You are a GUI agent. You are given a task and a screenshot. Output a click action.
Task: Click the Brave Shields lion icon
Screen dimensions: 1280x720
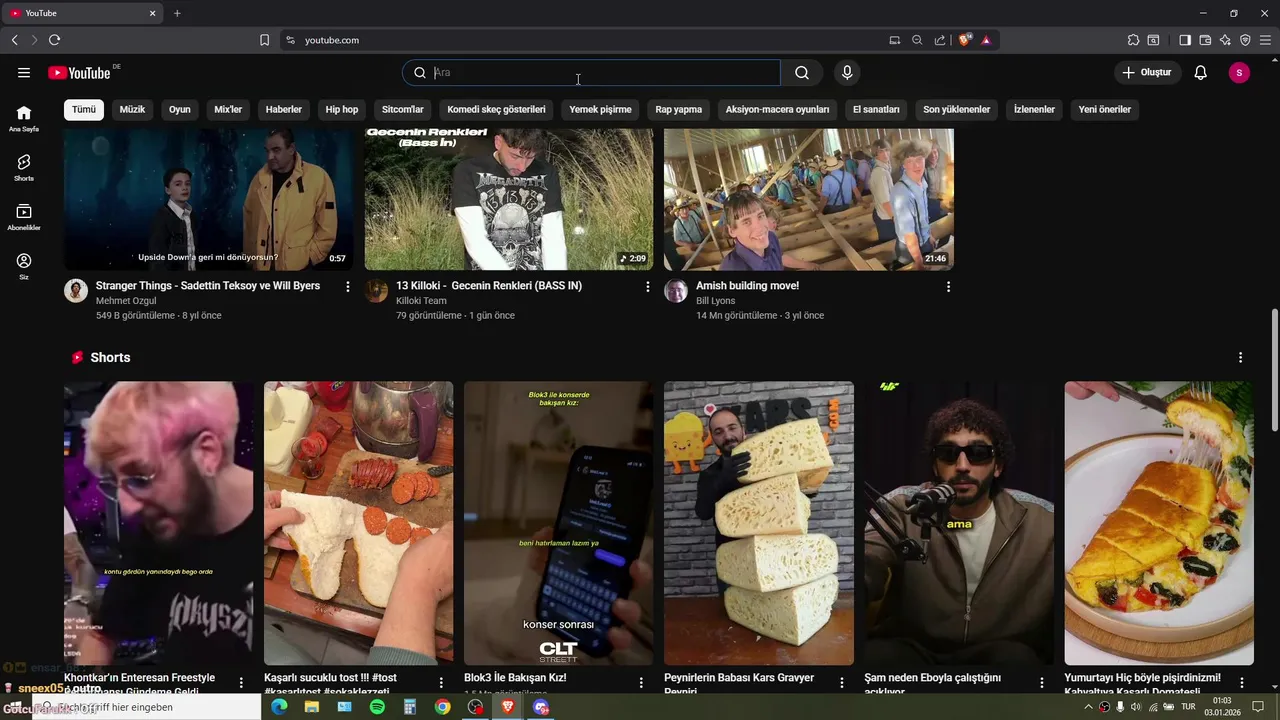point(965,40)
